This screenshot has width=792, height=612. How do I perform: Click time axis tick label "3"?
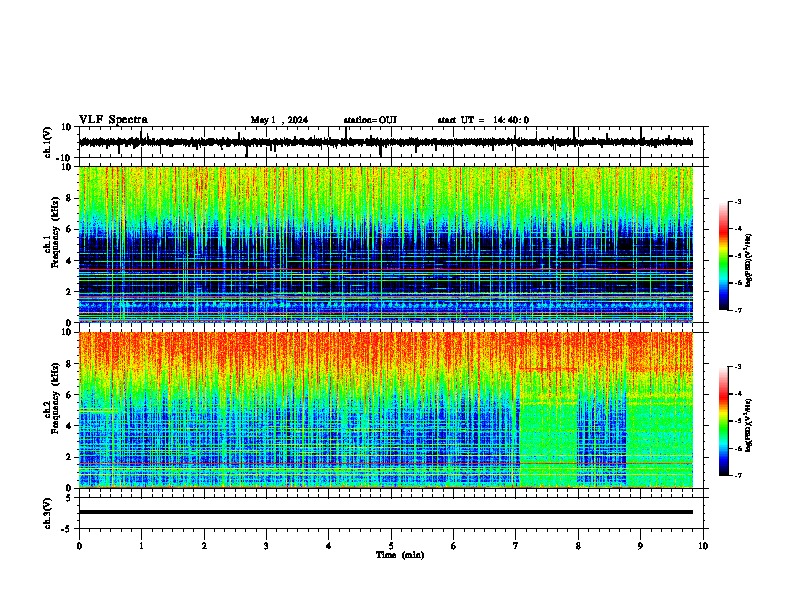(266, 546)
